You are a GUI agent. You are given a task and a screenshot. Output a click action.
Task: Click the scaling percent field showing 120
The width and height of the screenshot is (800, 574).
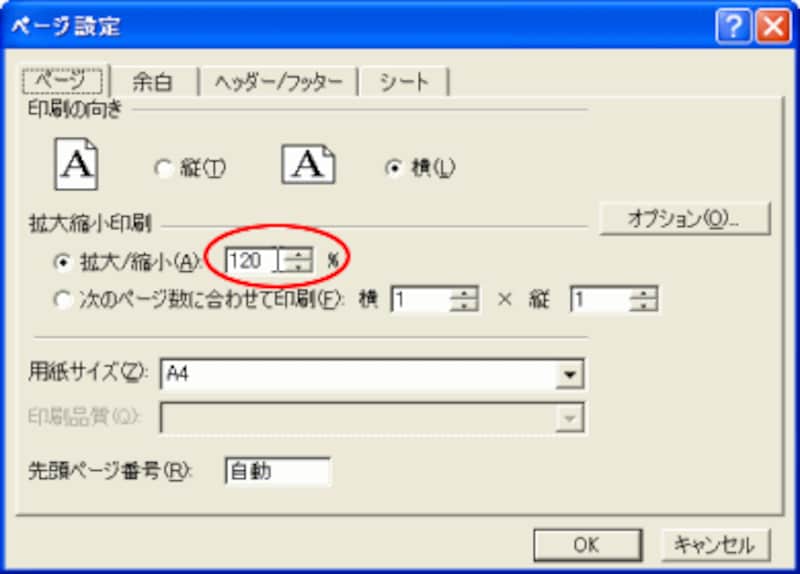(254, 261)
